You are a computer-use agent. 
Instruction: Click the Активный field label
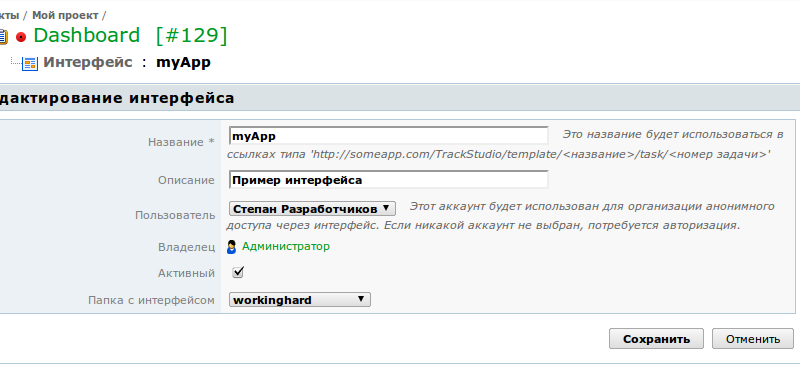[x=186, y=273]
